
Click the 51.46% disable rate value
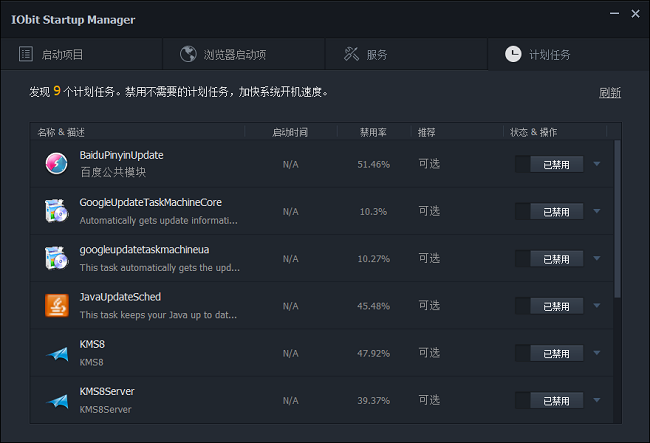click(374, 165)
